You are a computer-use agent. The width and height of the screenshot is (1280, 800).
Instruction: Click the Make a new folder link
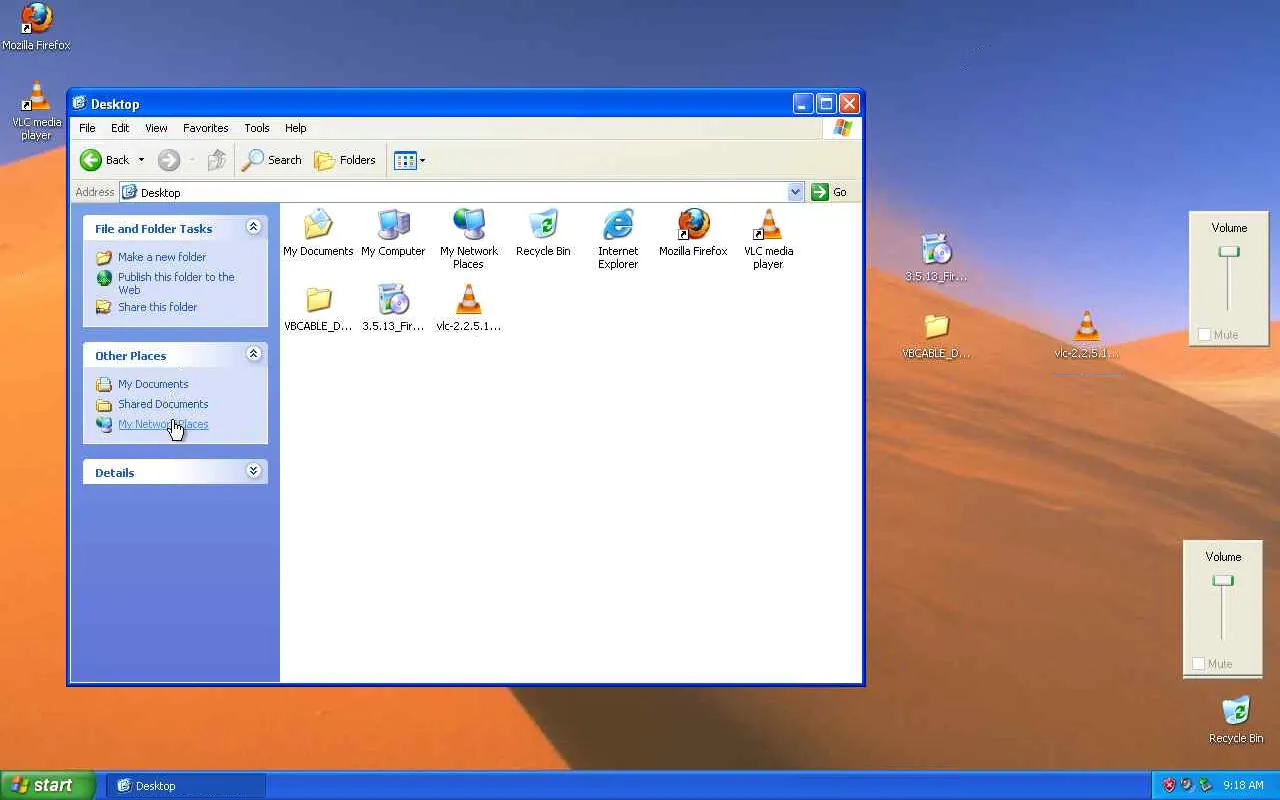(x=162, y=257)
